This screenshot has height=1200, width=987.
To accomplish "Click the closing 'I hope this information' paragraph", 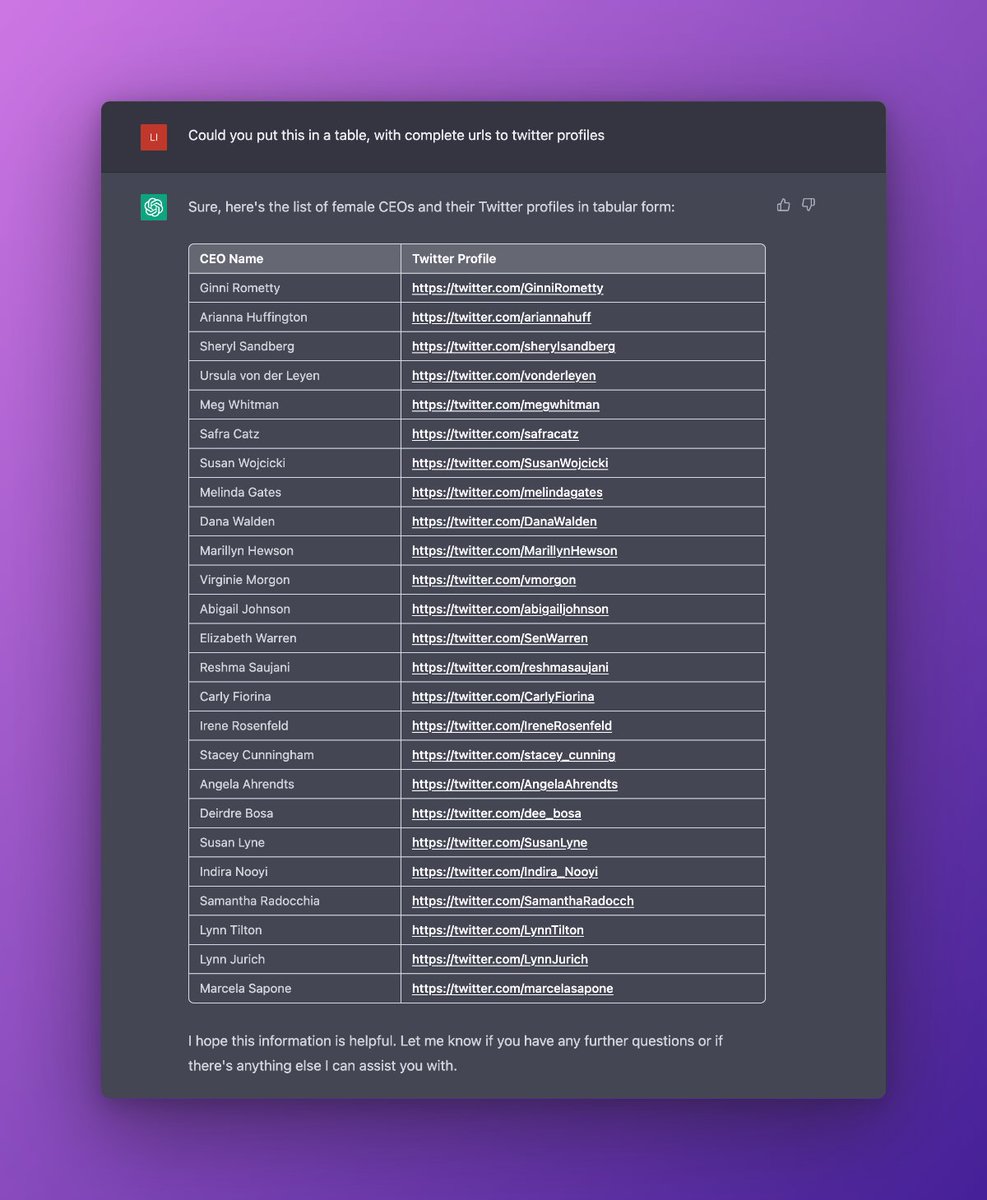I will [455, 1053].
